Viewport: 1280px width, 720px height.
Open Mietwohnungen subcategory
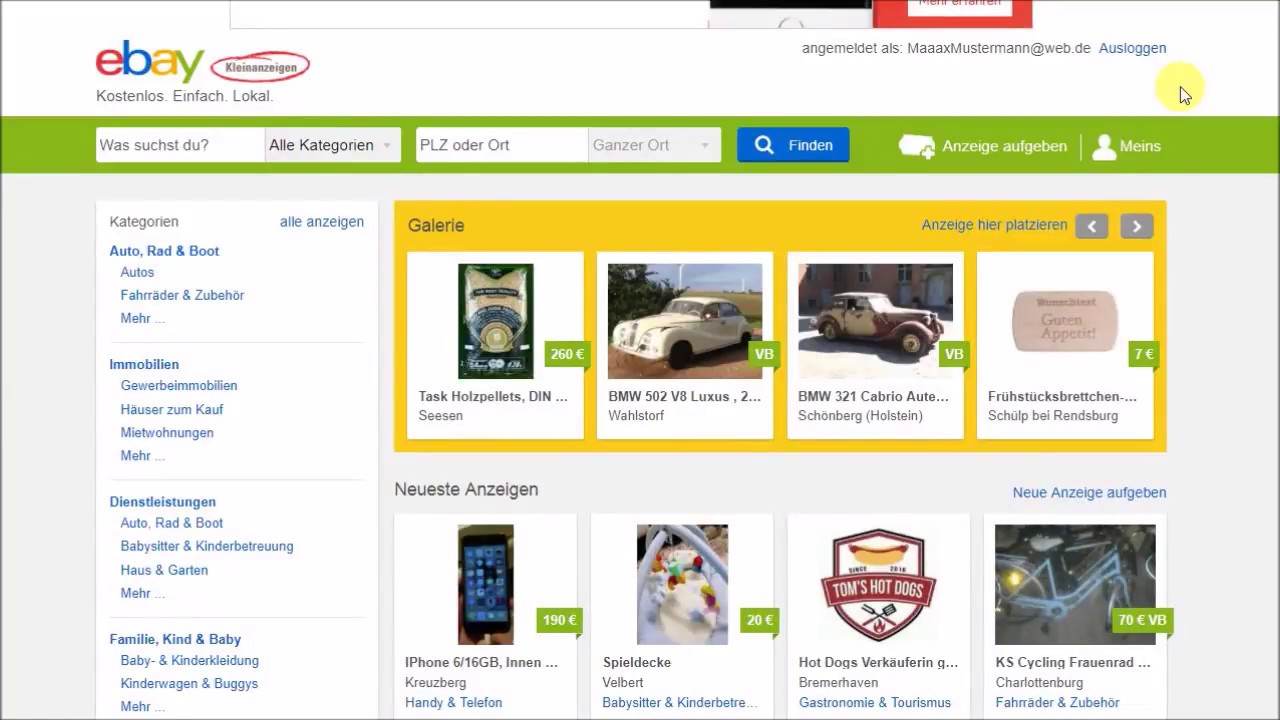[167, 432]
